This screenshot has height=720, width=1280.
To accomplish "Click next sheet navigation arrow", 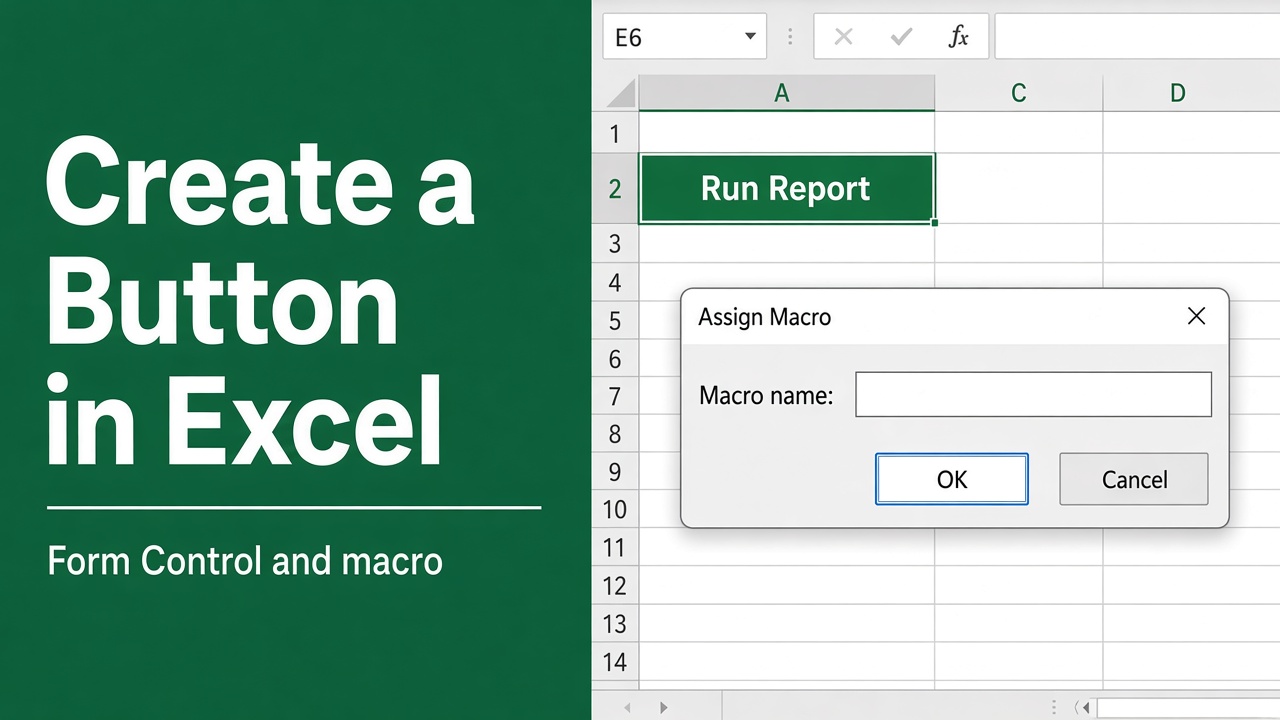I will click(663, 707).
